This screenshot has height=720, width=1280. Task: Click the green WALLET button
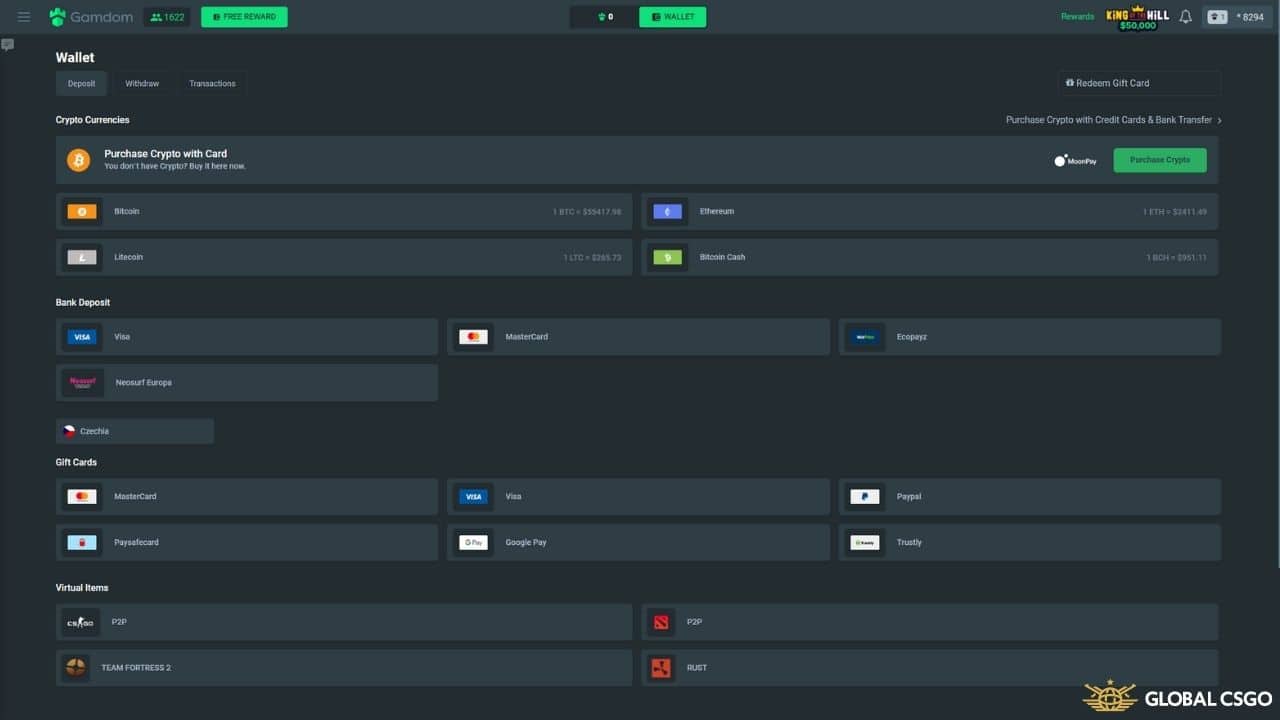tap(672, 17)
